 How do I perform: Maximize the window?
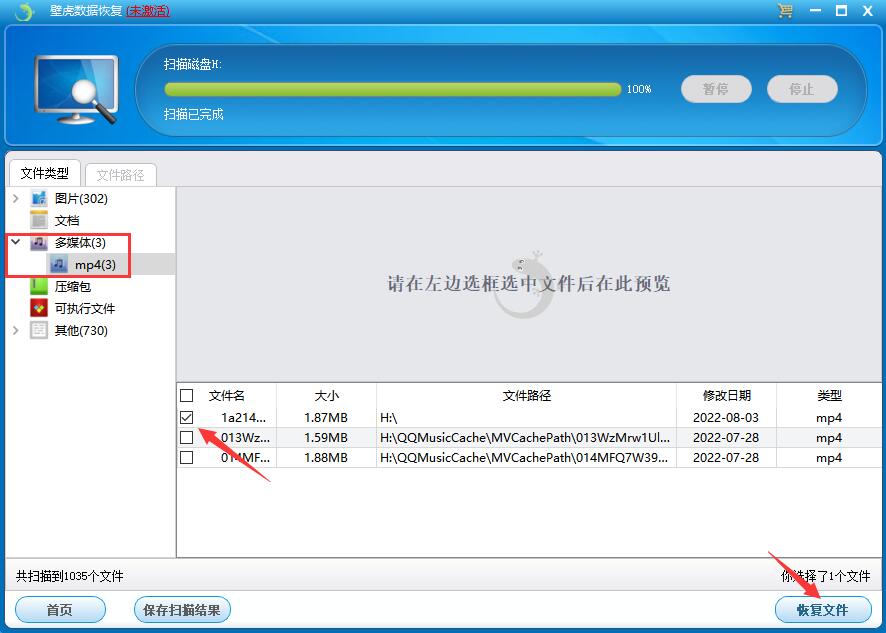click(x=841, y=11)
